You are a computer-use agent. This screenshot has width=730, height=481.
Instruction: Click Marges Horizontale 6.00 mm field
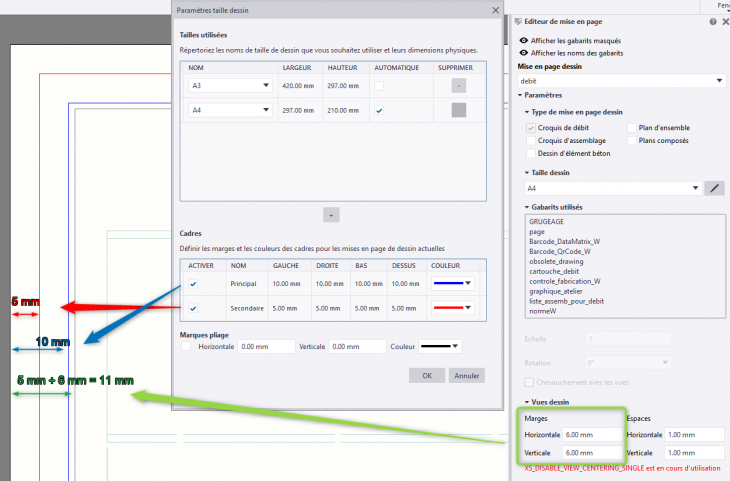[592, 435]
